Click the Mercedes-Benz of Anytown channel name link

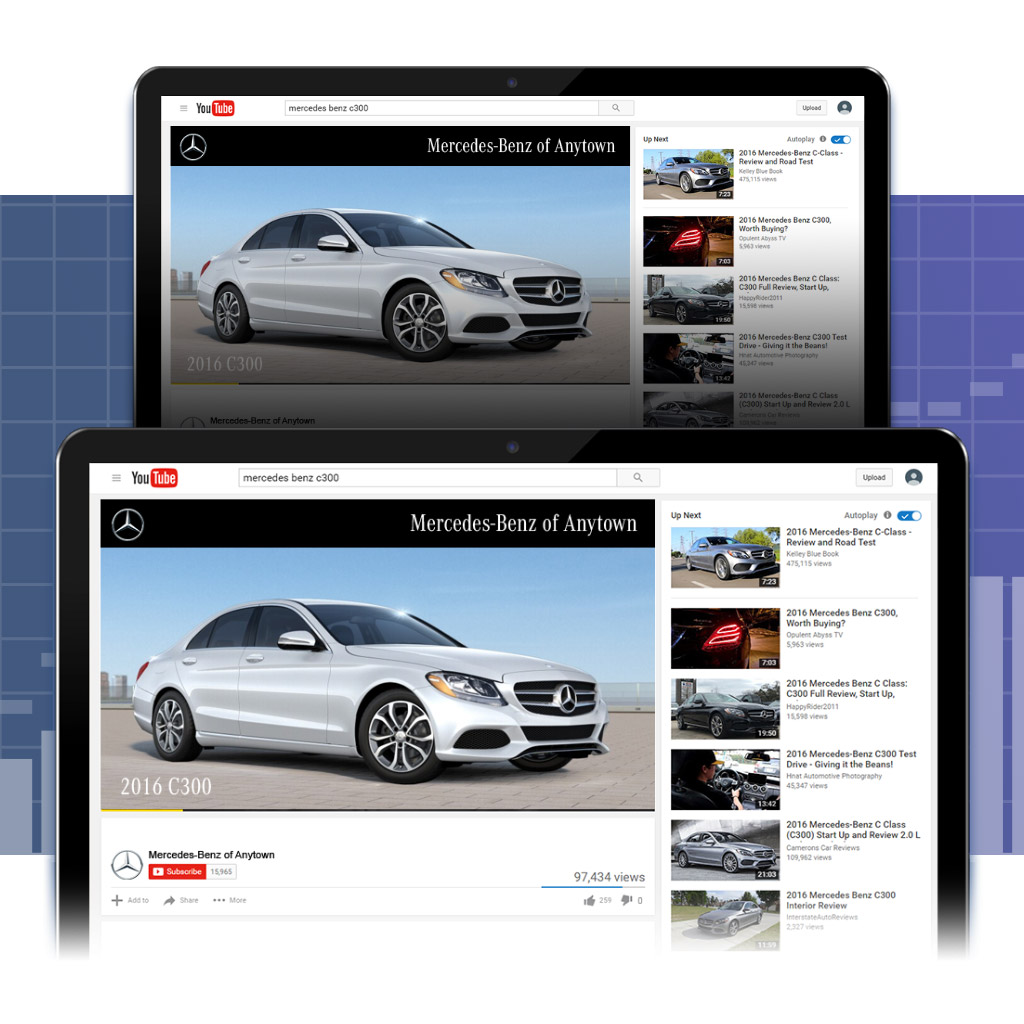pyautogui.click(x=212, y=855)
